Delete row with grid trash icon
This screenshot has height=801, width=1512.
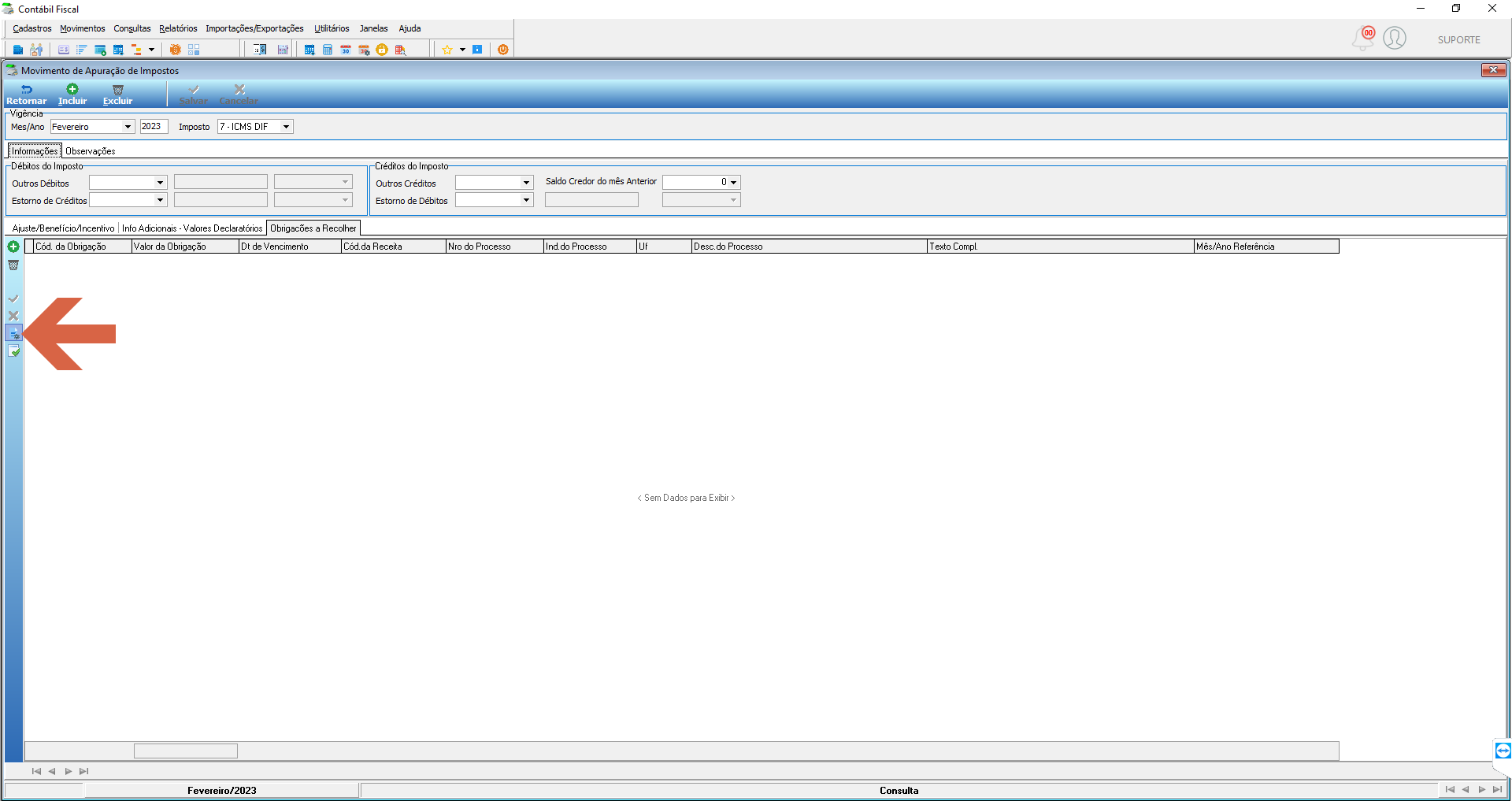coord(13,265)
